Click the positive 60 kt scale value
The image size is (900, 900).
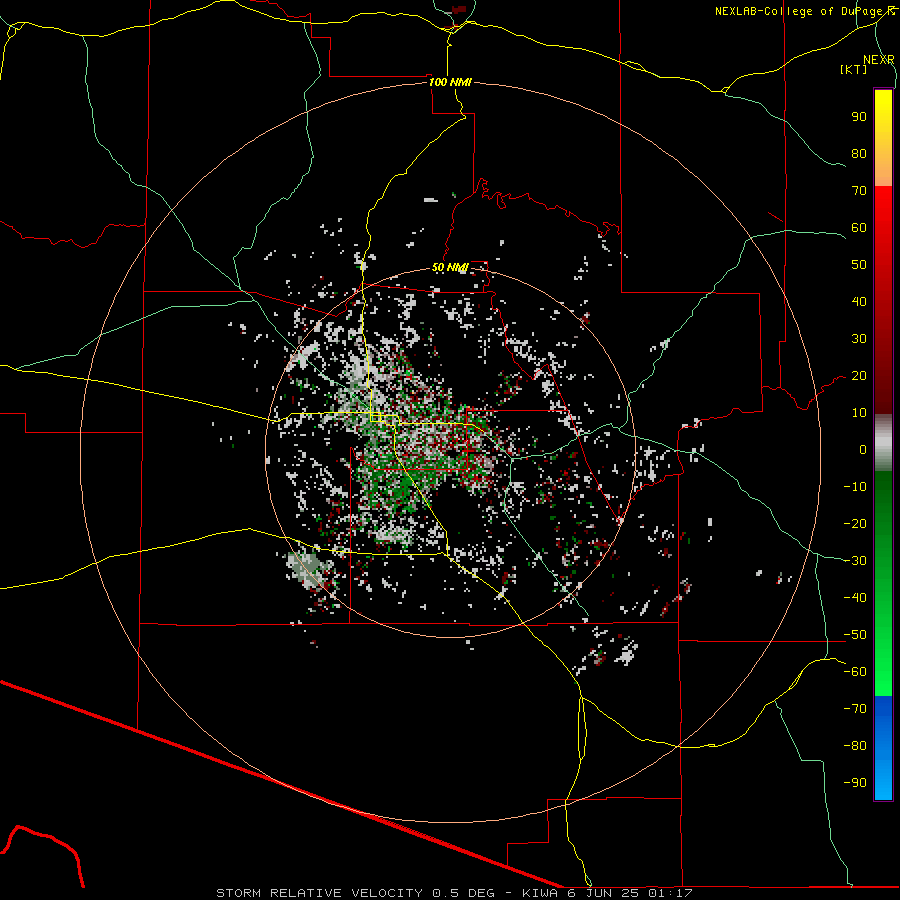pyautogui.click(x=859, y=228)
